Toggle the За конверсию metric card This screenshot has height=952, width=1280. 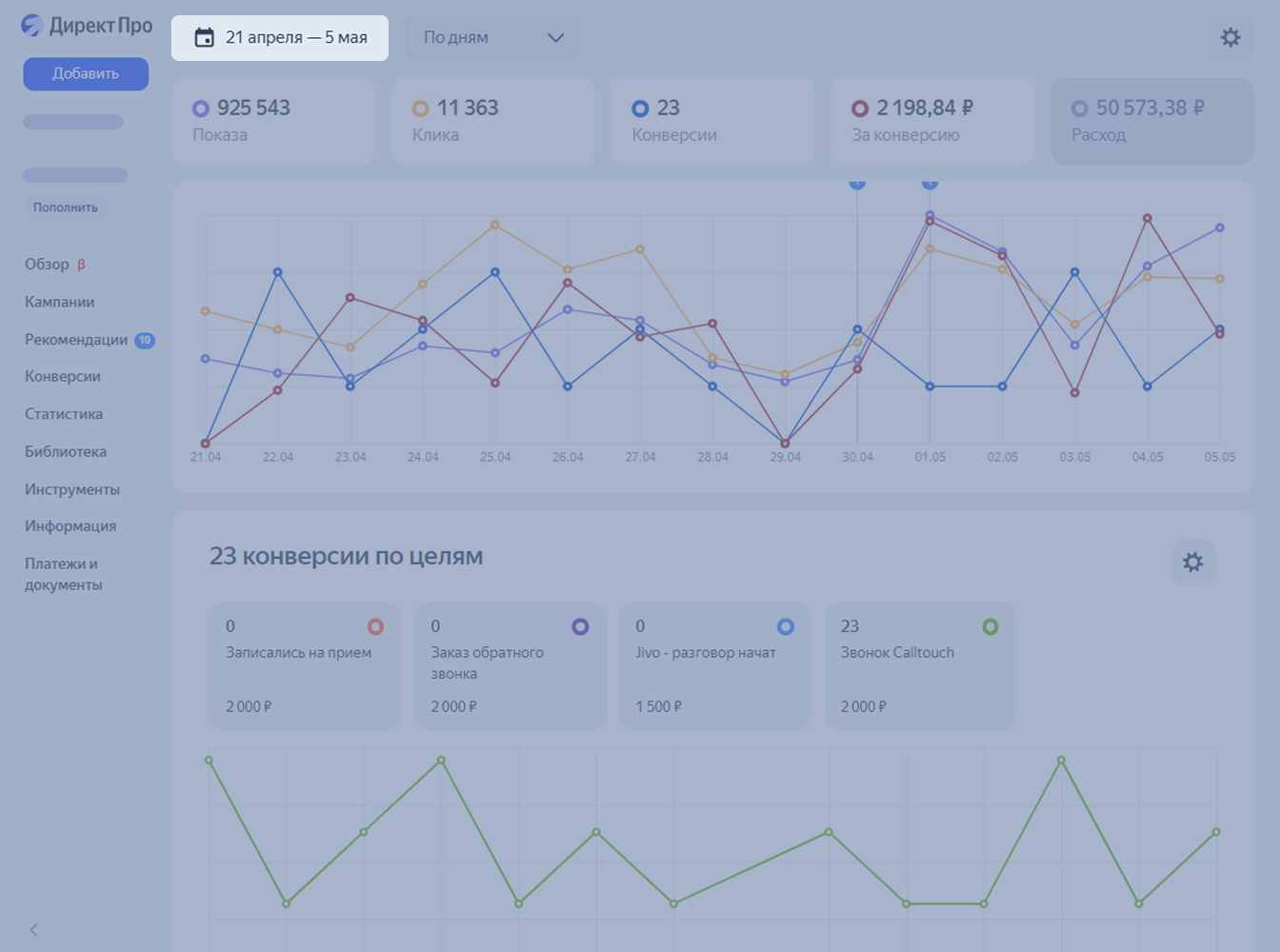(932, 121)
